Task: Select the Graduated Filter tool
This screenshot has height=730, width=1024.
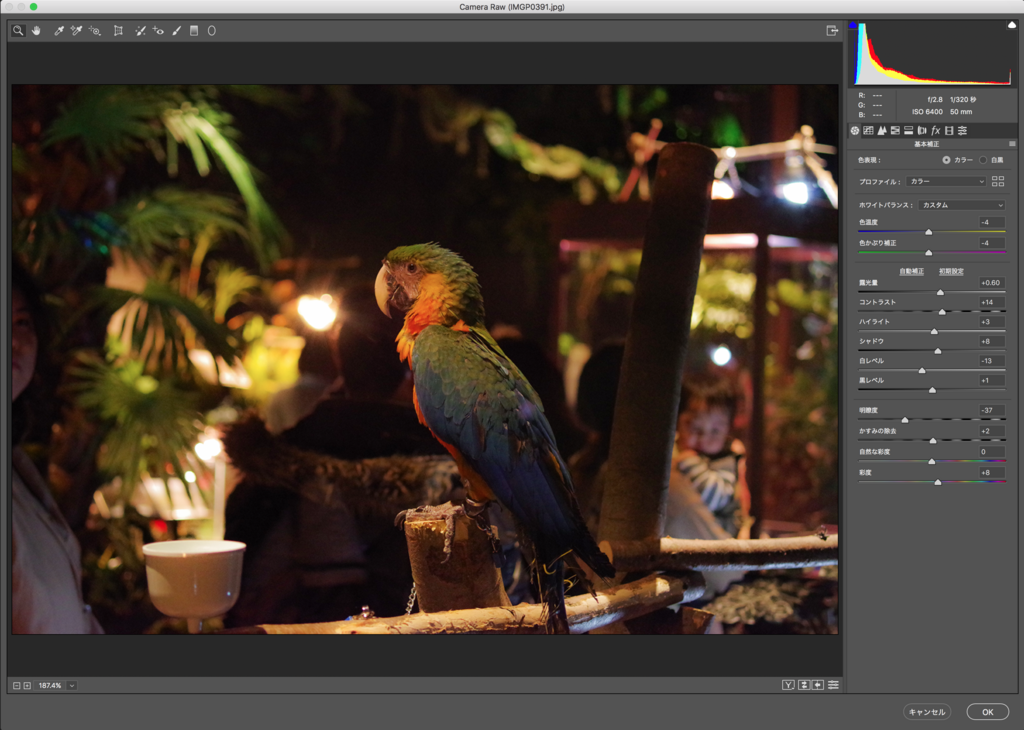Action: (x=194, y=31)
